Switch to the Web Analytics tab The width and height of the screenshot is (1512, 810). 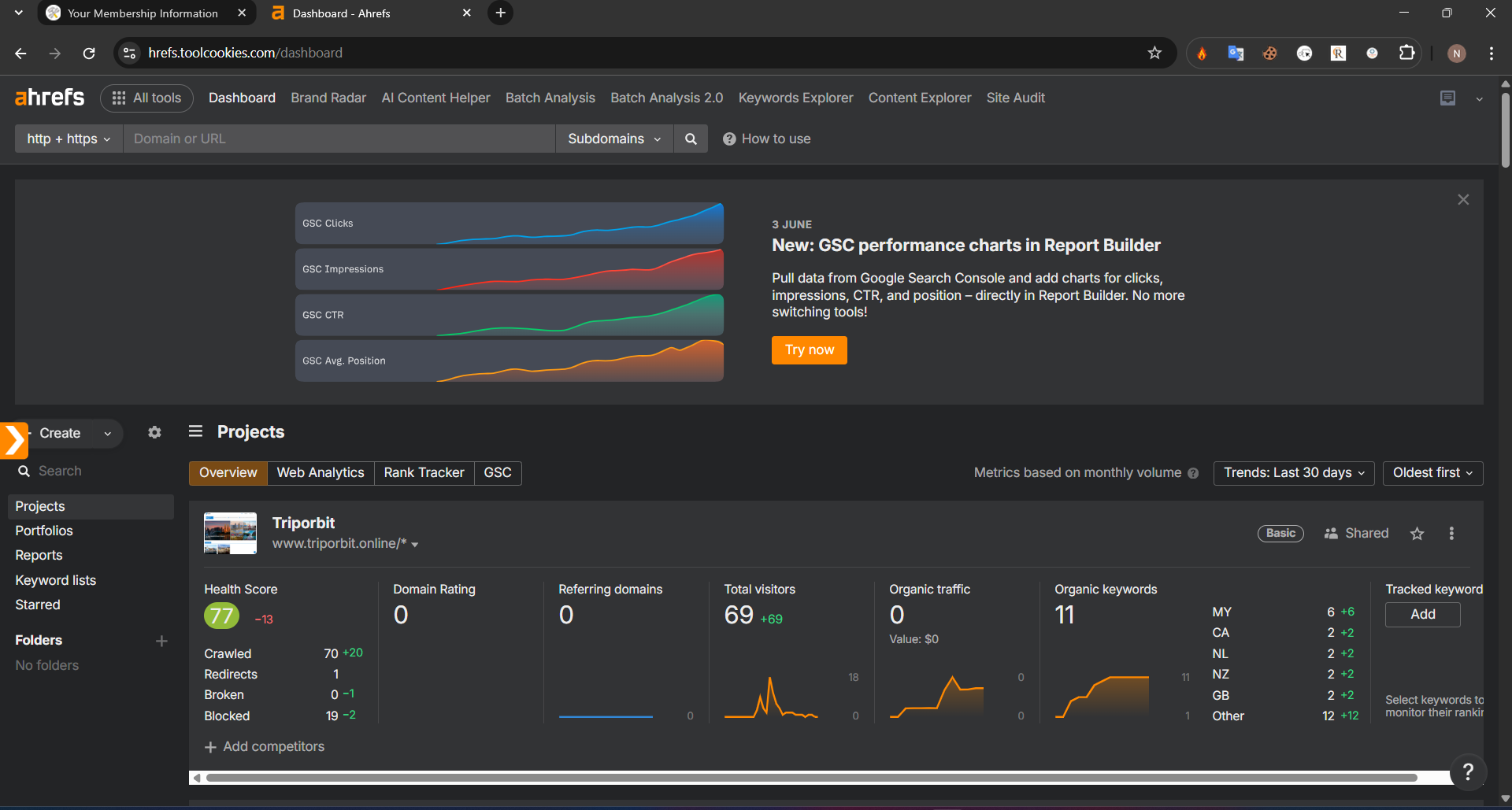pyautogui.click(x=321, y=473)
